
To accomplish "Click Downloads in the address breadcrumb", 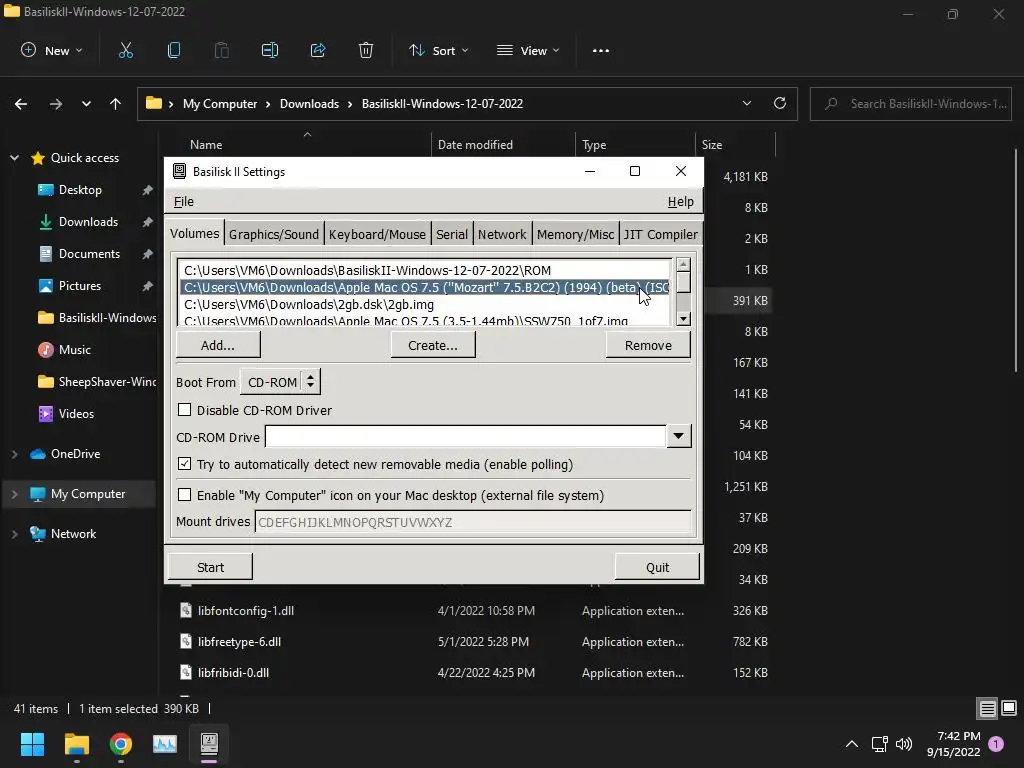I will tap(309, 104).
